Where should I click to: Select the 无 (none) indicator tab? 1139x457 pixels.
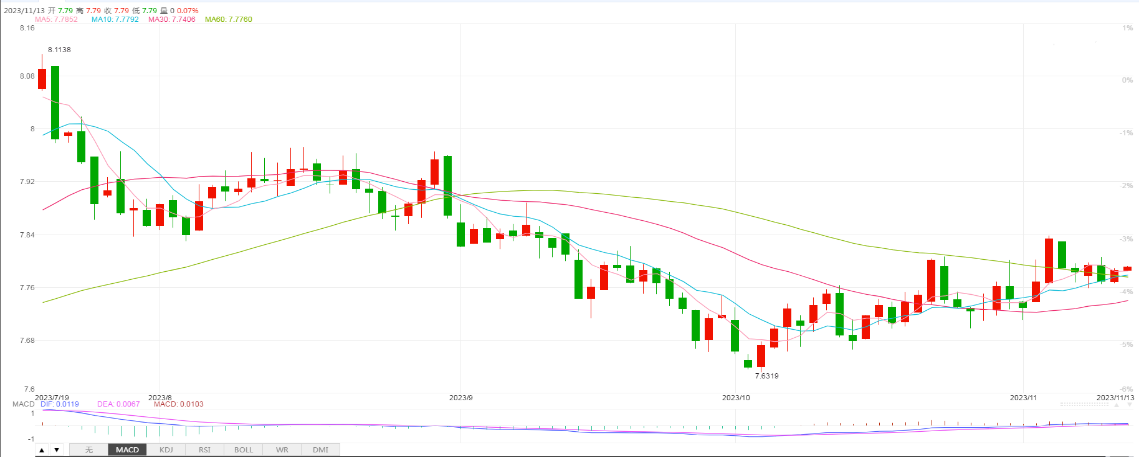89,451
